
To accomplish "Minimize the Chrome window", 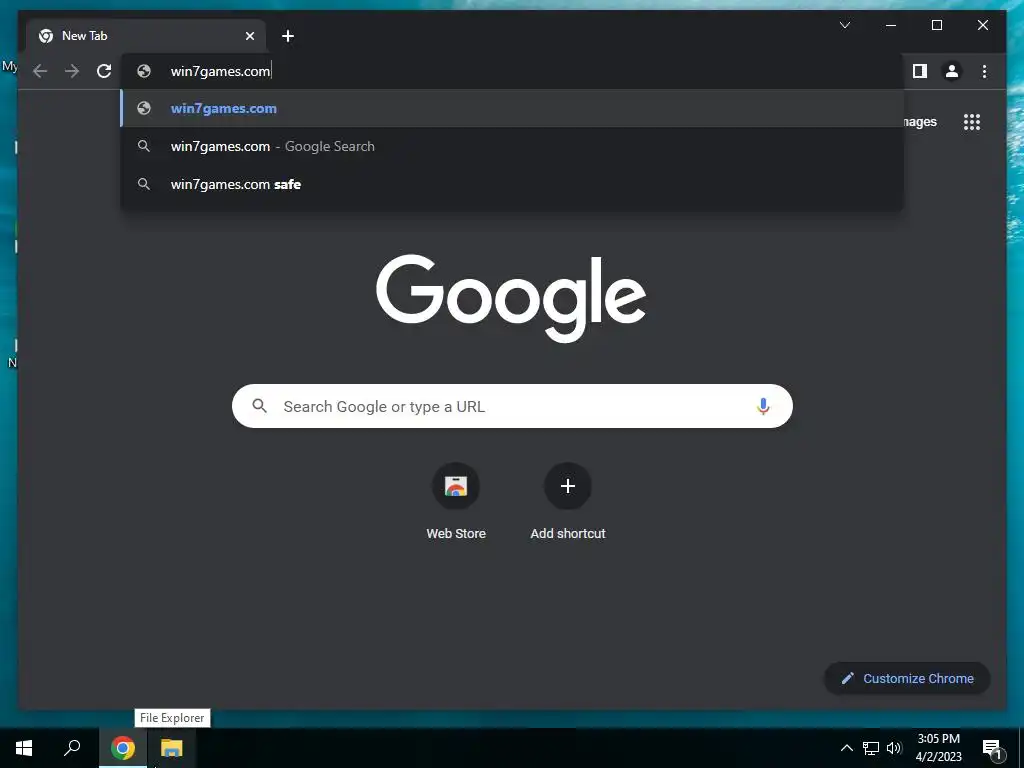I will pyautogui.click(x=891, y=25).
